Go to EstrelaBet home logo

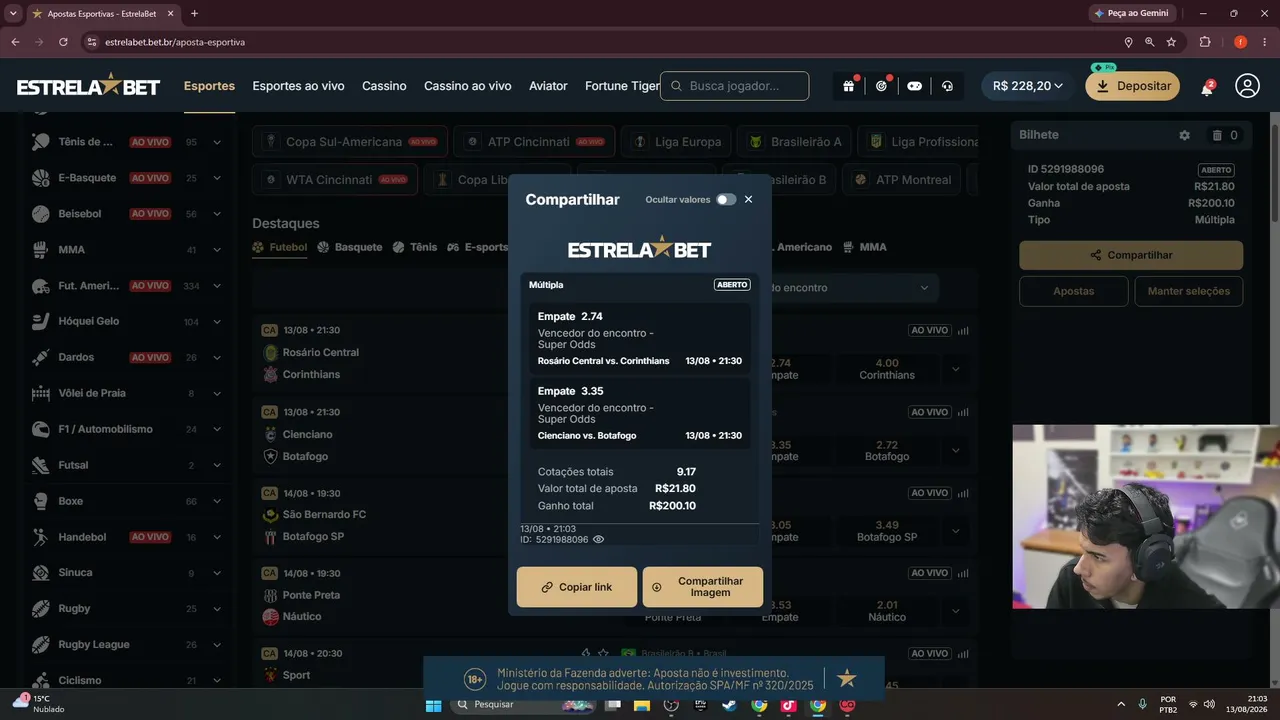[x=88, y=86]
